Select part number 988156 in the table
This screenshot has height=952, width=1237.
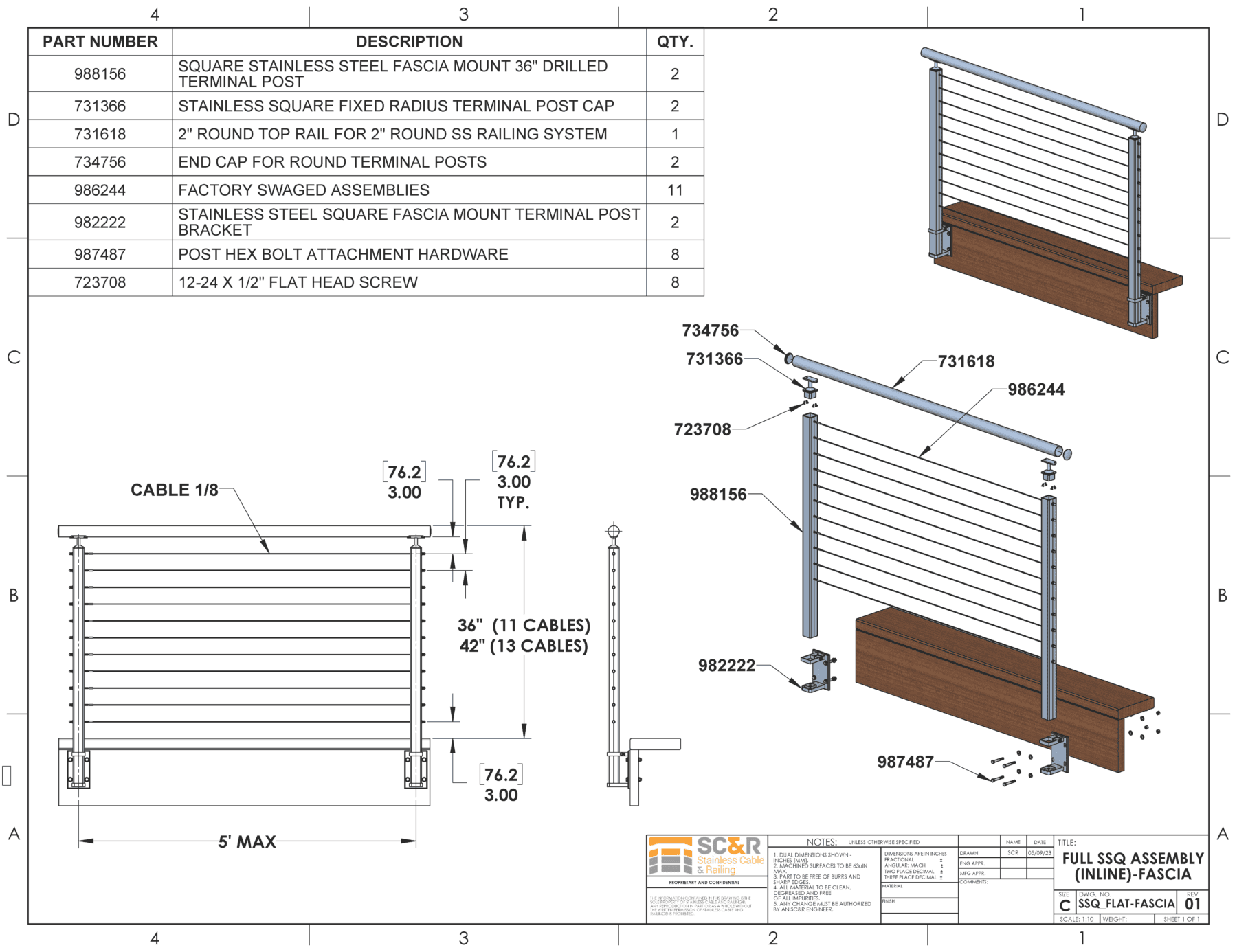click(100, 74)
